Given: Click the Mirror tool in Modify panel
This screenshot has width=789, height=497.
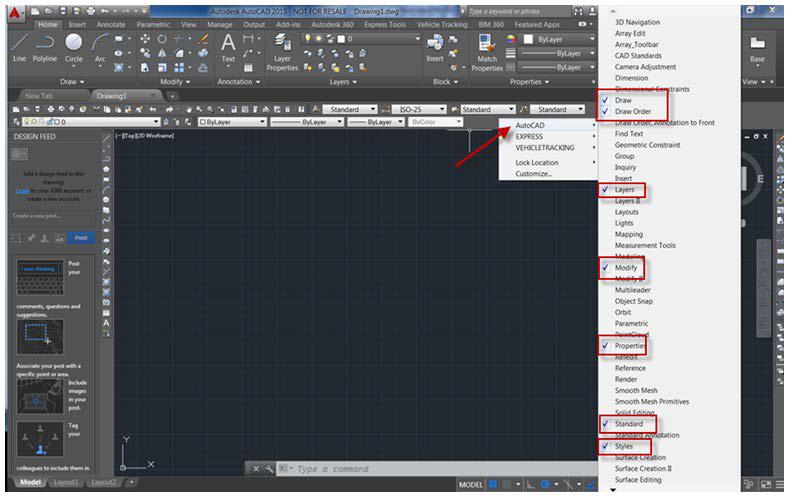Looking at the screenshot, I should [x=162, y=53].
